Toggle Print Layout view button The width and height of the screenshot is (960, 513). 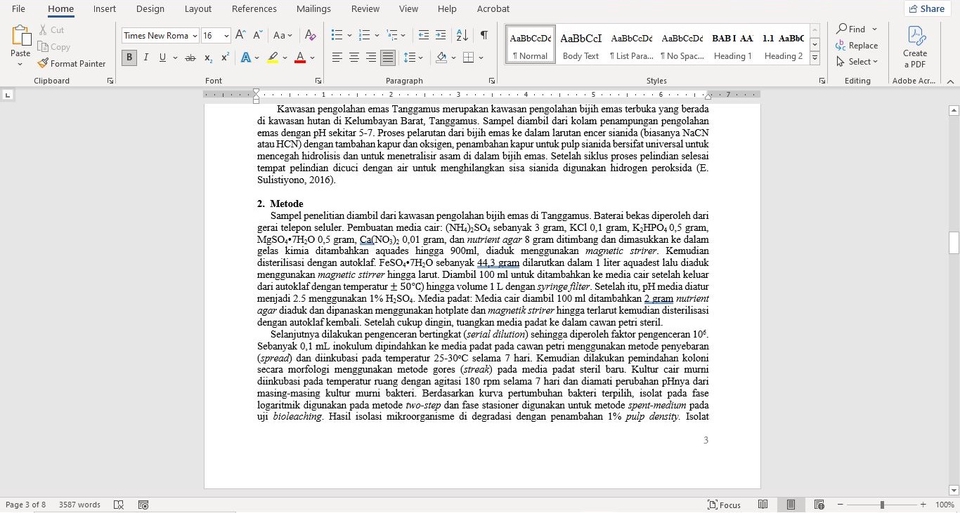click(791, 505)
